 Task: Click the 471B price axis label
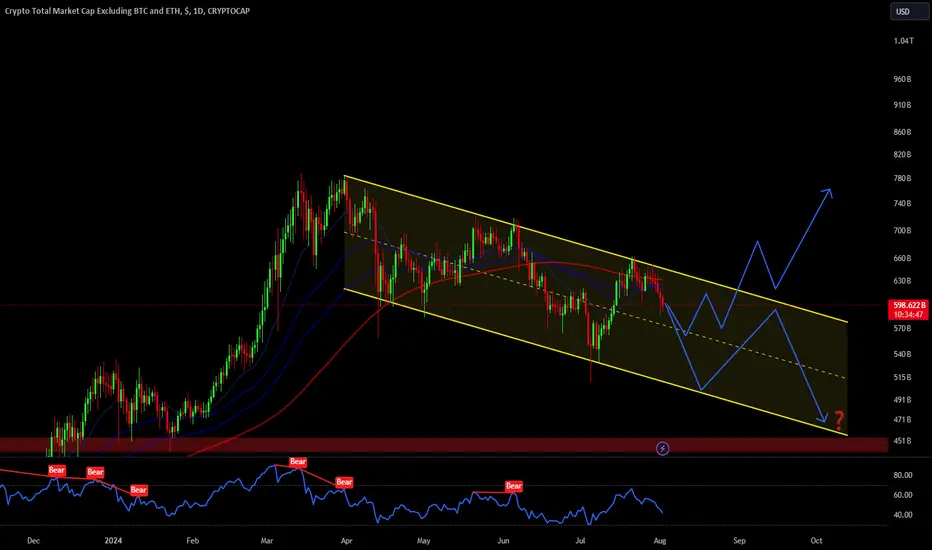[x=902, y=420]
